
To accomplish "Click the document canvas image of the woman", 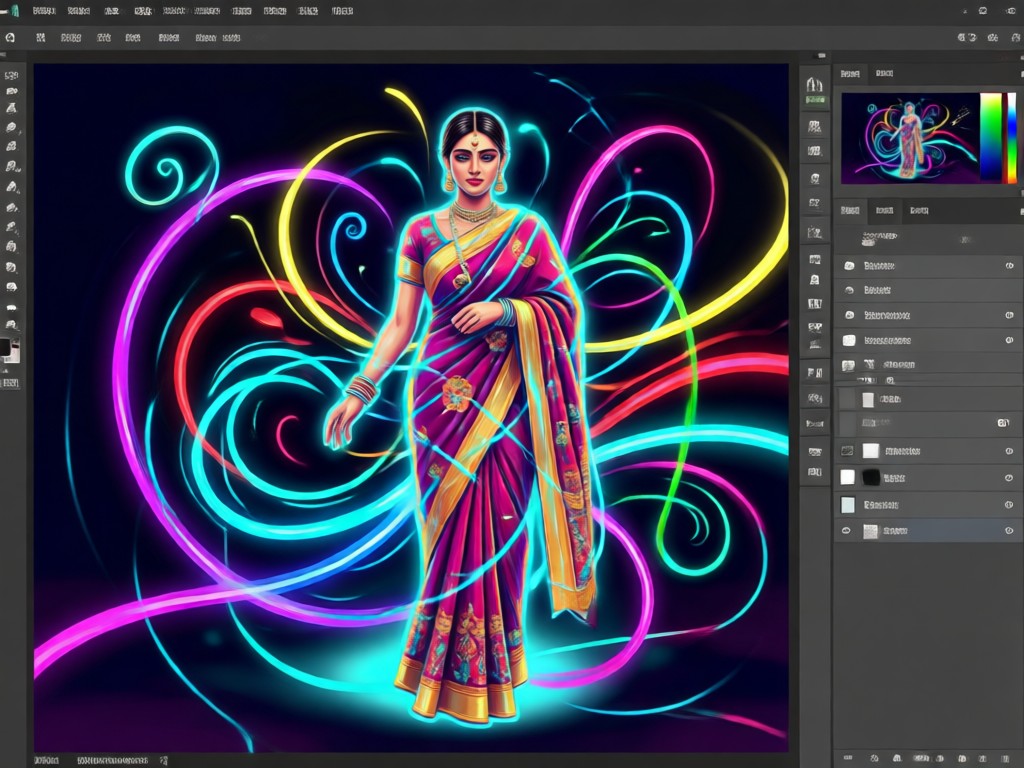I will point(411,408).
